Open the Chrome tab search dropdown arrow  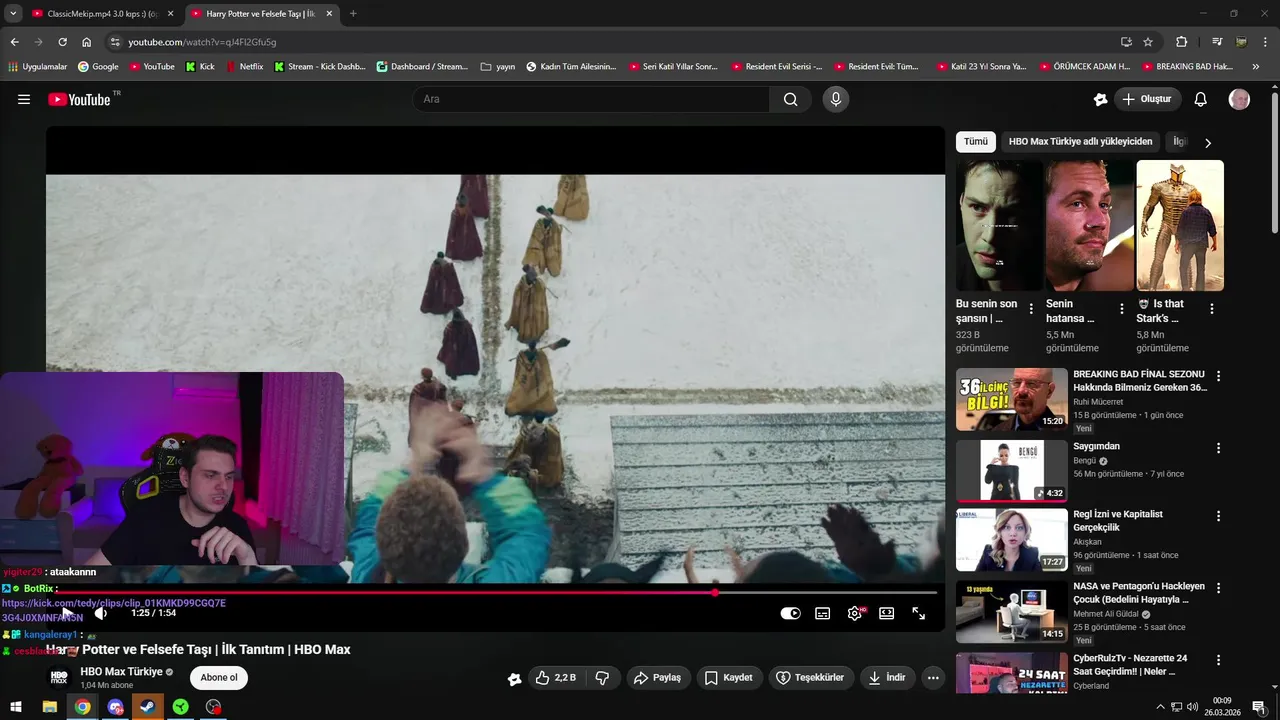(13, 13)
